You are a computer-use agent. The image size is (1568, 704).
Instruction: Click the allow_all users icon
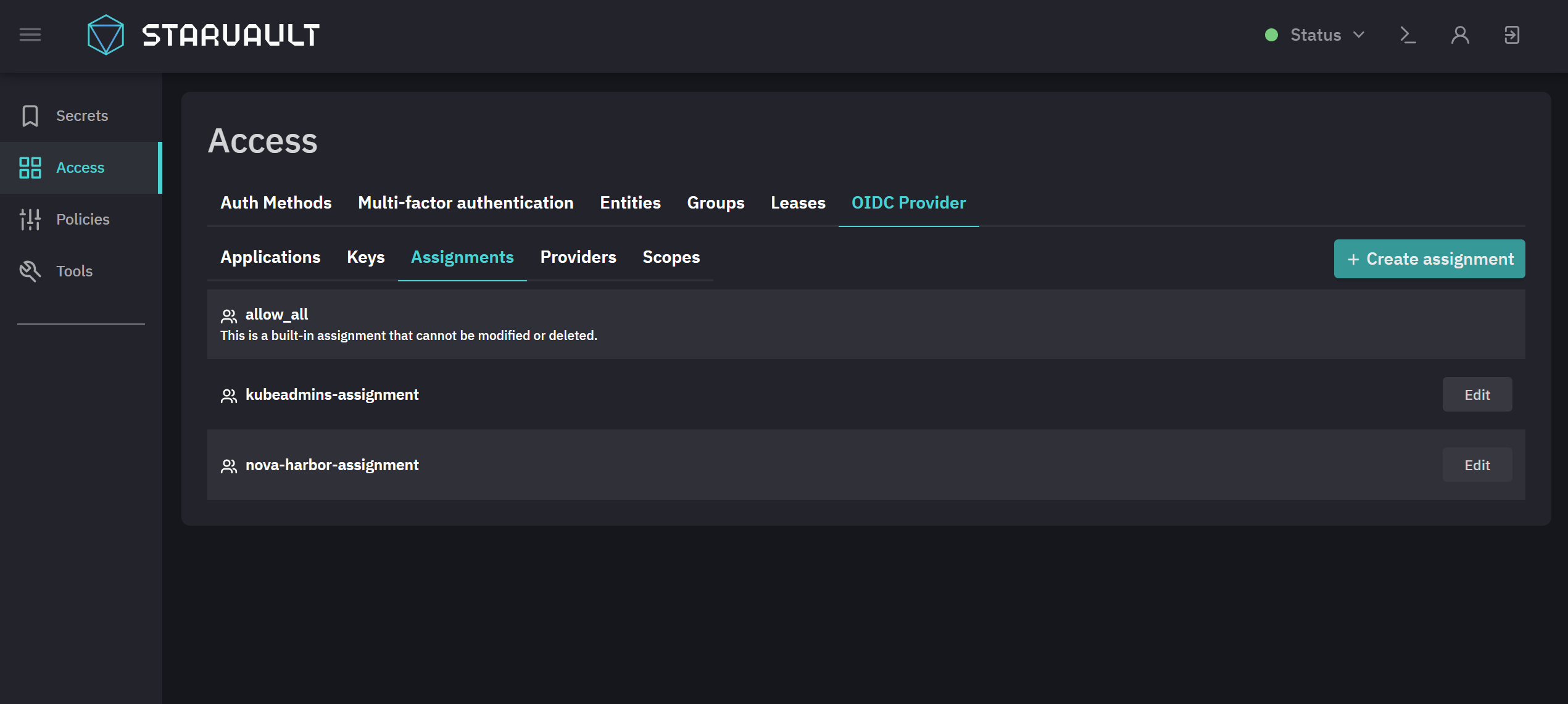click(x=229, y=316)
